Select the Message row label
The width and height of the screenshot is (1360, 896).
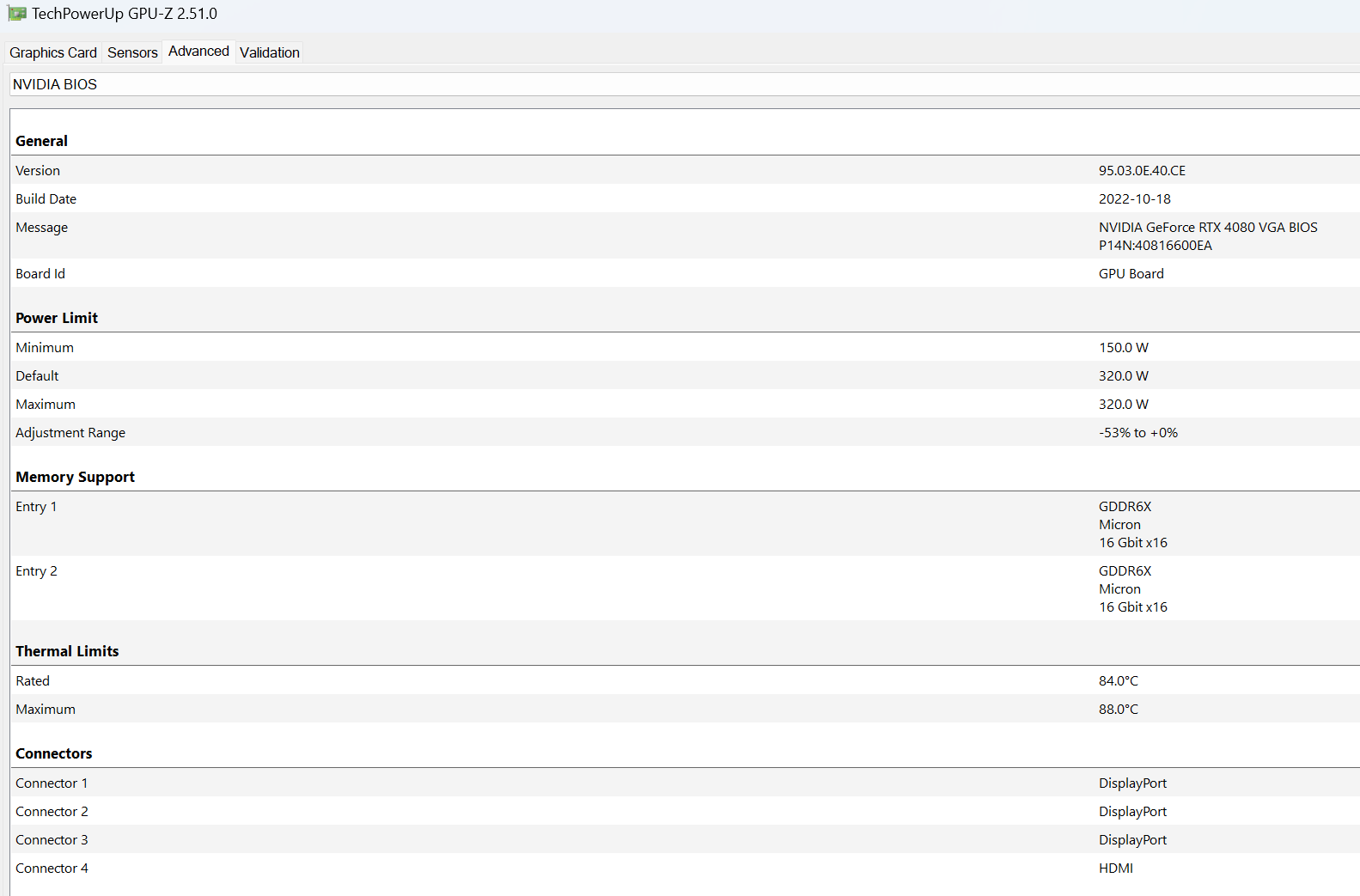tap(41, 228)
